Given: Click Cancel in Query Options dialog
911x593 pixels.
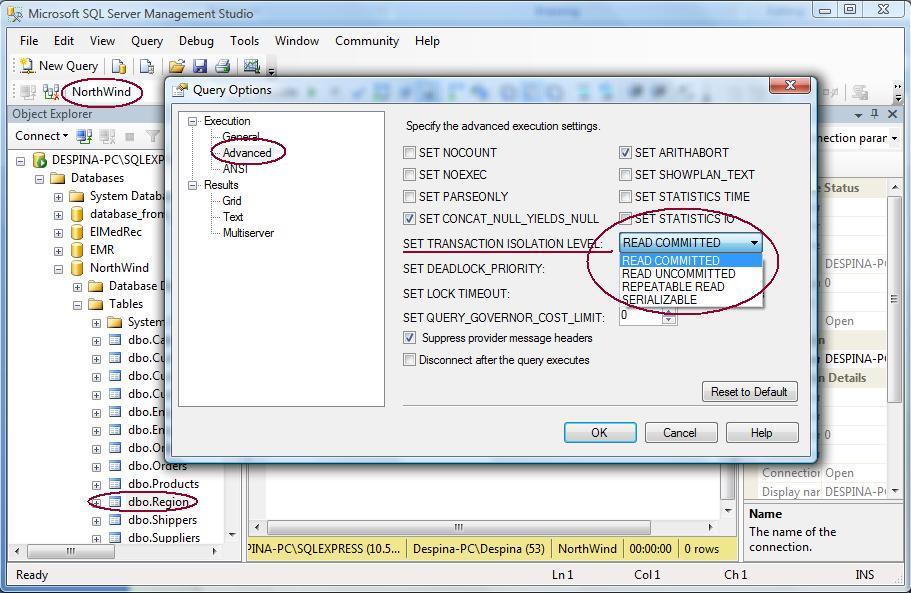Looking at the screenshot, I should pos(680,433).
